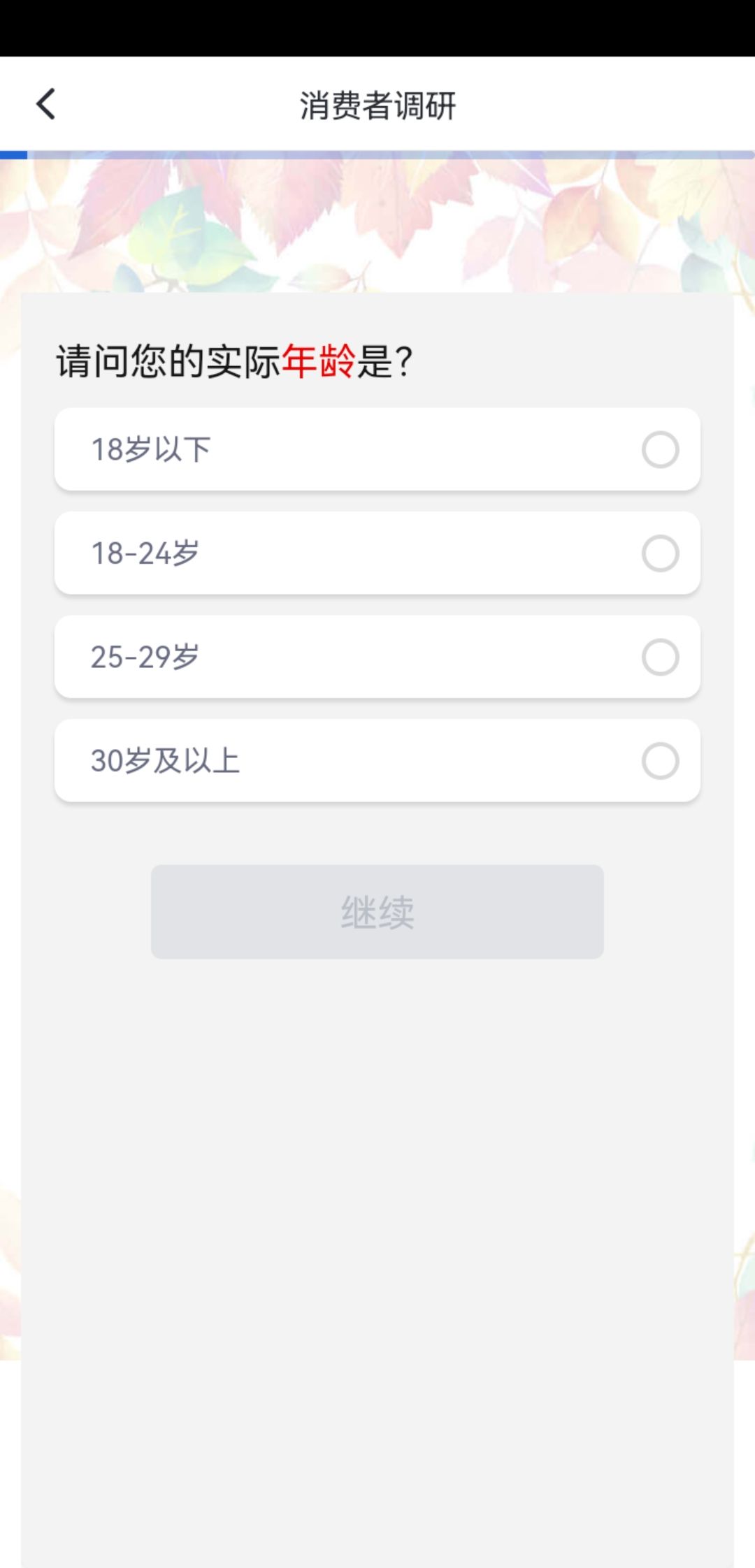
Task: Tap the white strip below survey card
Action: coord(744,1467)
